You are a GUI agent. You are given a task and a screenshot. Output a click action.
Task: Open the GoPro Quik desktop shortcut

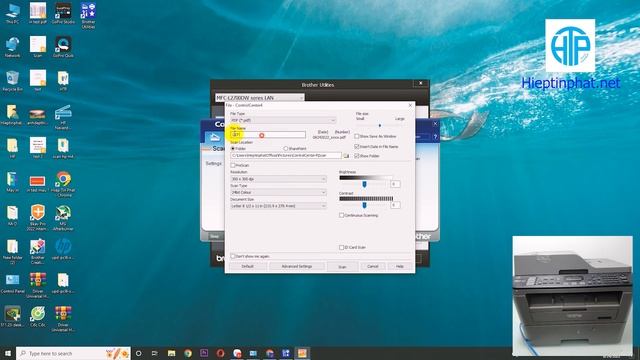coord(63,47)
